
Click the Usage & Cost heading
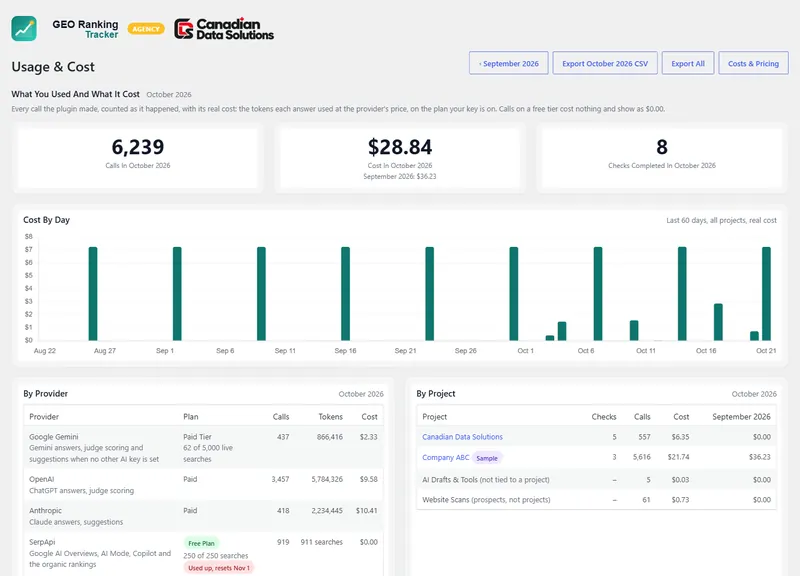click(53, 67)
